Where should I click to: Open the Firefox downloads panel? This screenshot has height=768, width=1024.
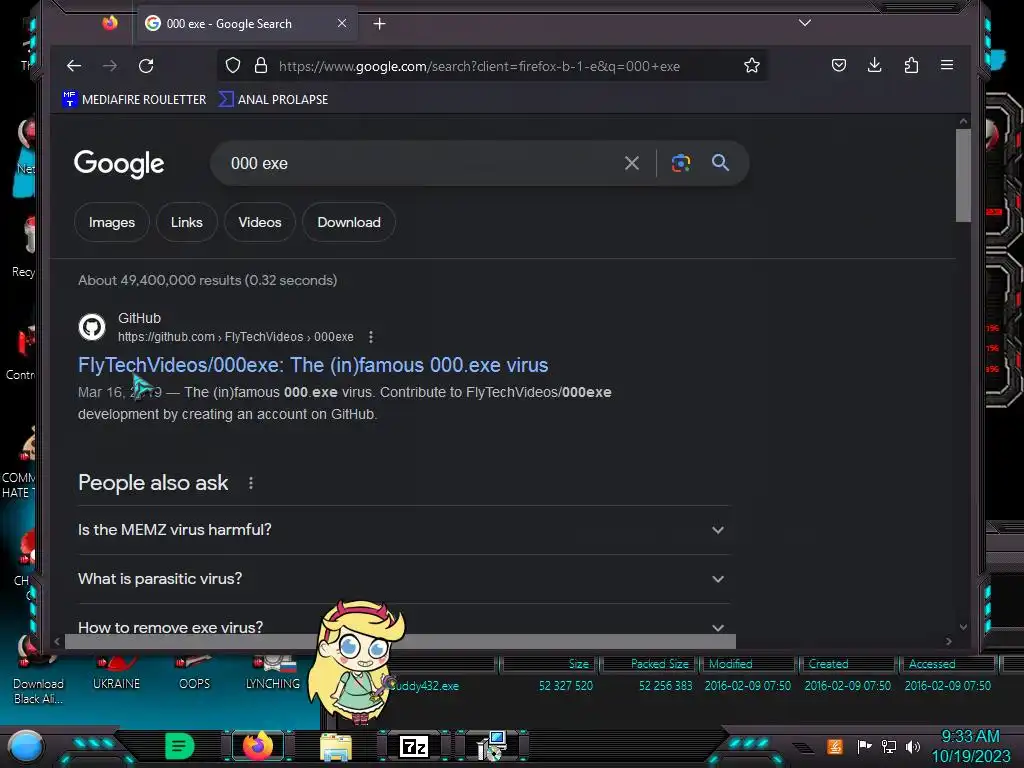point(875,65)
